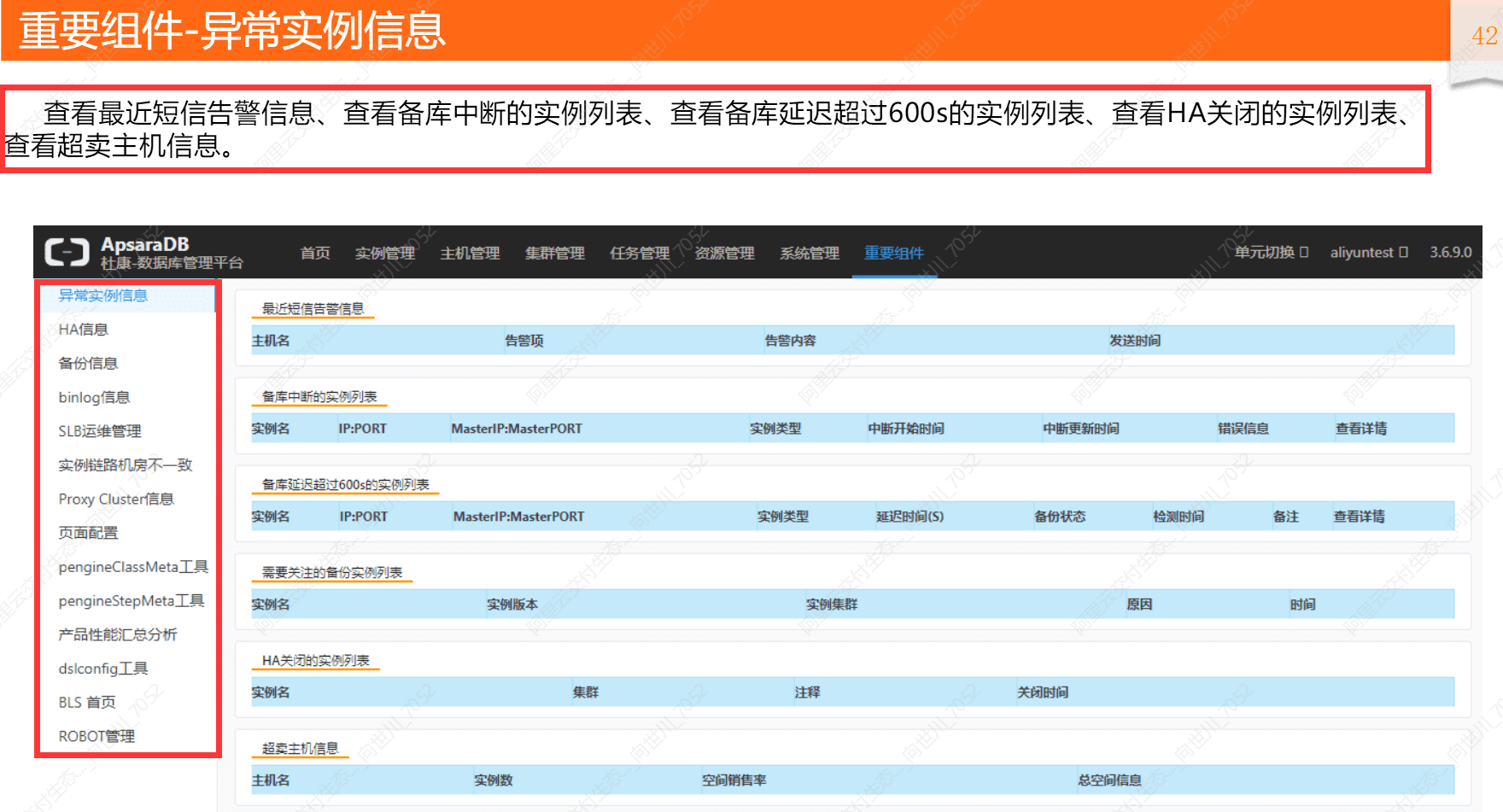The width and height of the screenshot is (1503, 812).
Task: Open HA信息 in sidebar
Action: tap(83, 330)
